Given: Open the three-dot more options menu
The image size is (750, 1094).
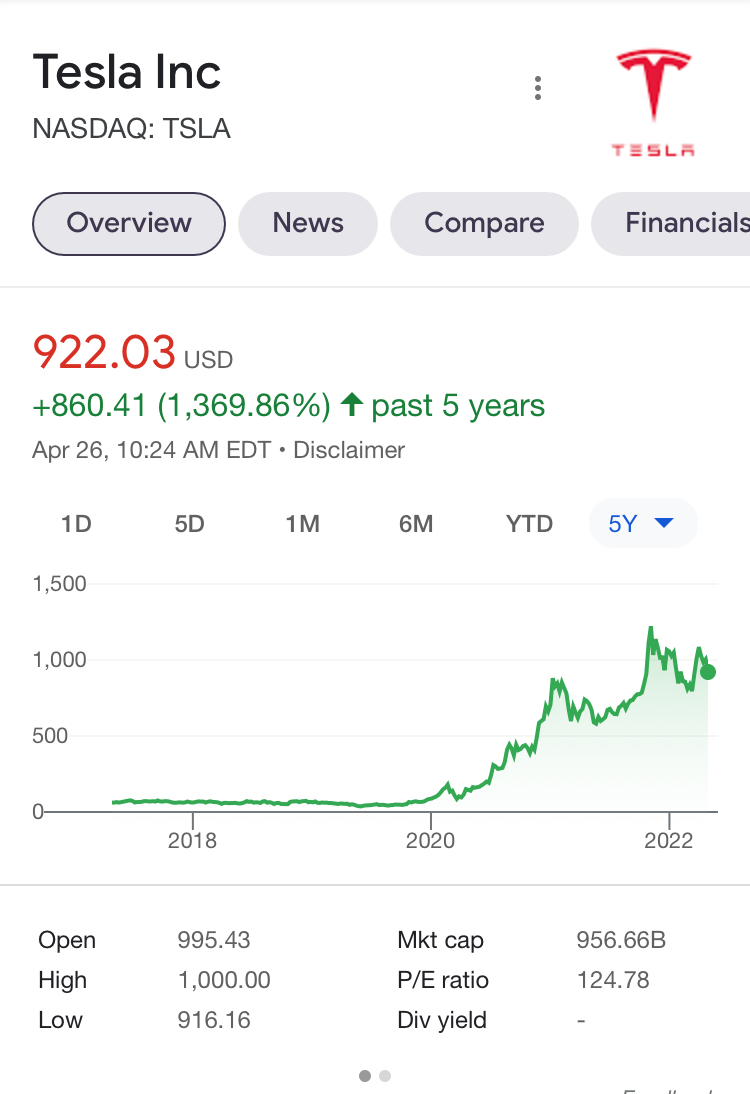Looking at the screenshot, I should pyautogui.click(x=537, y=88).
